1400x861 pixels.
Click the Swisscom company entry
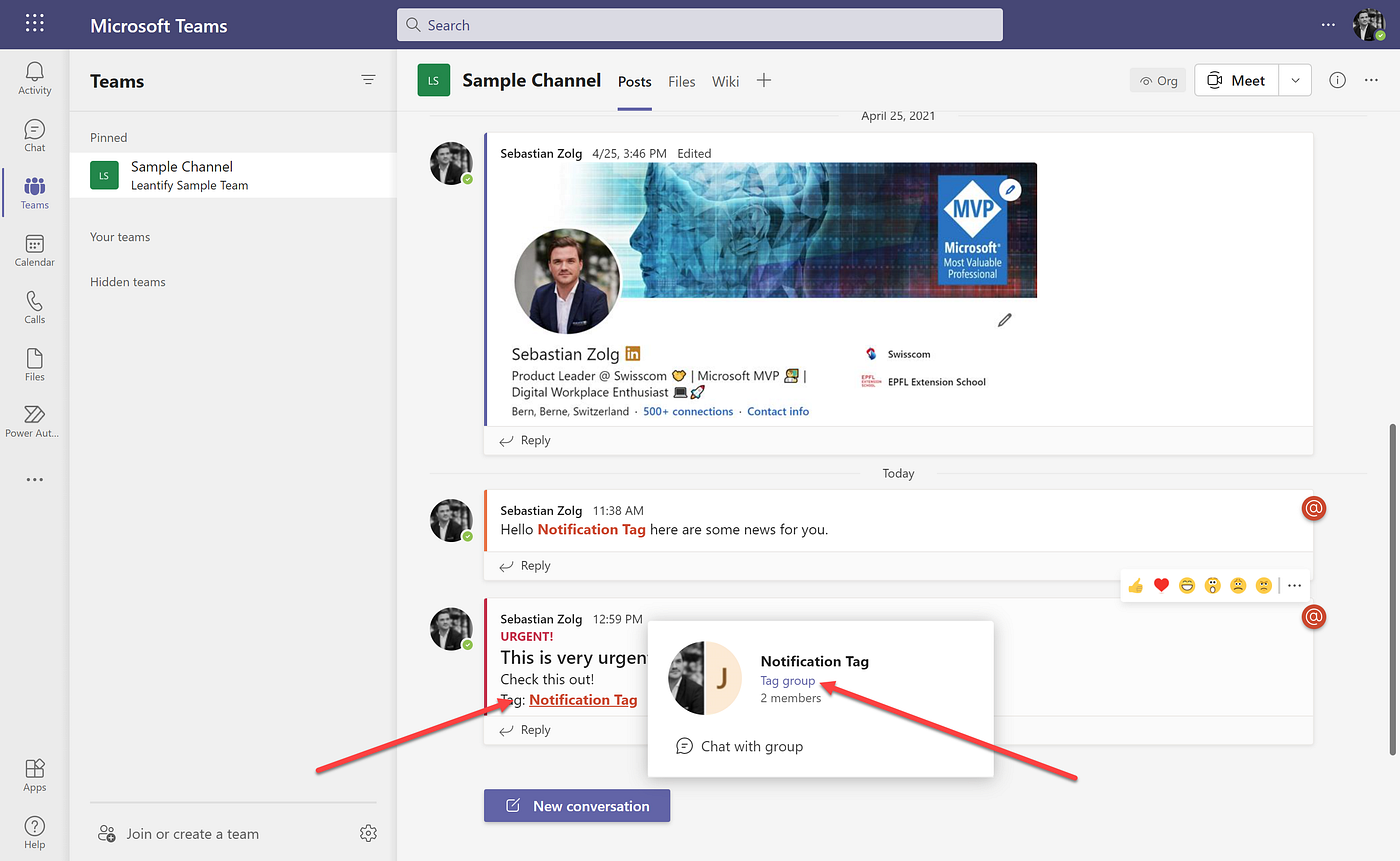tap(896, 354)
